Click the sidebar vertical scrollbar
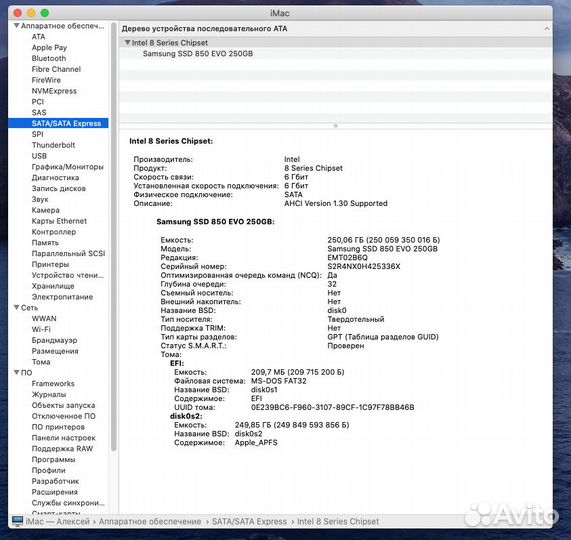Image resolution: width=571 pixels, height=540 pixels. pyautogui.click(x=114, y=237)
